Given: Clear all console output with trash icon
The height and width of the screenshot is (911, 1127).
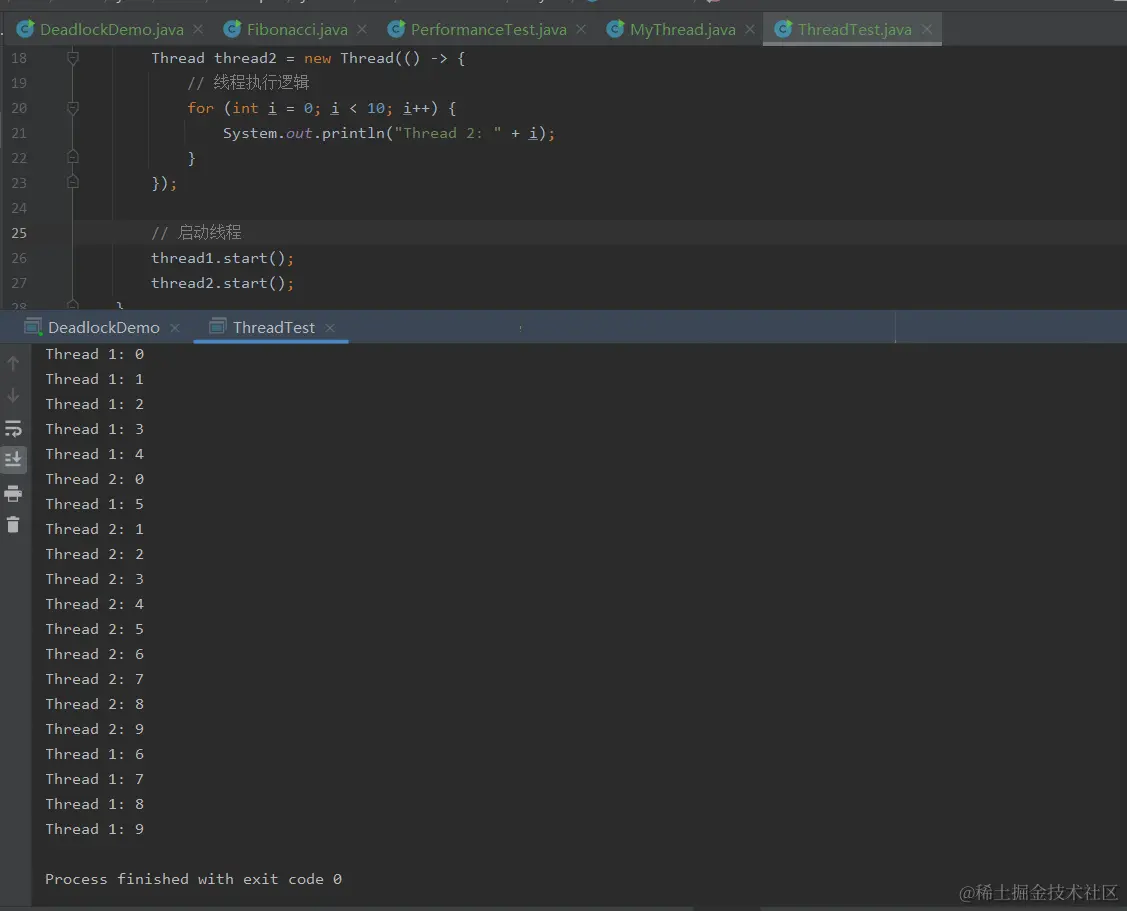Looking at the screenshot, I should 13,525.
